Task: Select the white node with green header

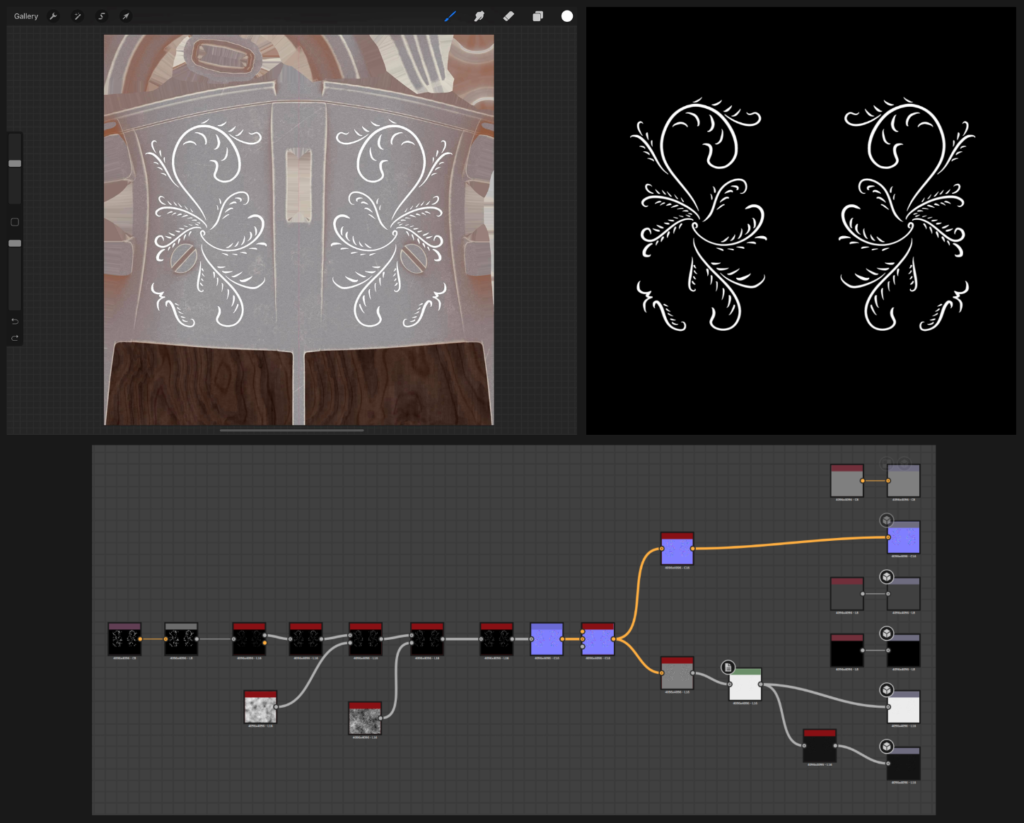Action: [745, 685]
